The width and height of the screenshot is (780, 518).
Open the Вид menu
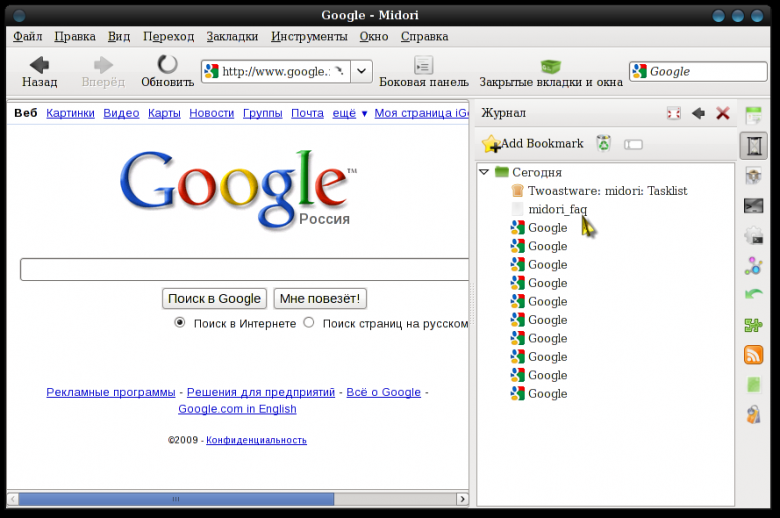point(119,36)
